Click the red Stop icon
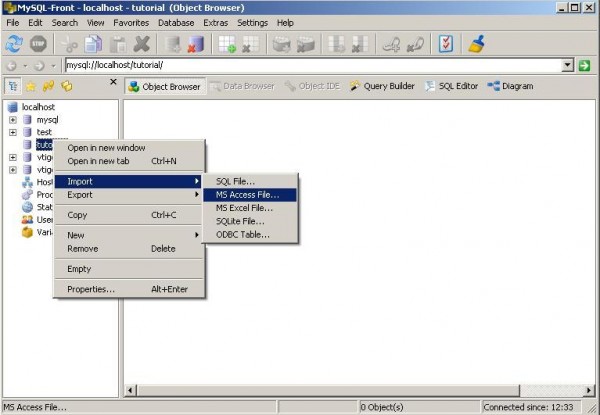The width and height of the screenshot is (600, 415). pos(38,44)
